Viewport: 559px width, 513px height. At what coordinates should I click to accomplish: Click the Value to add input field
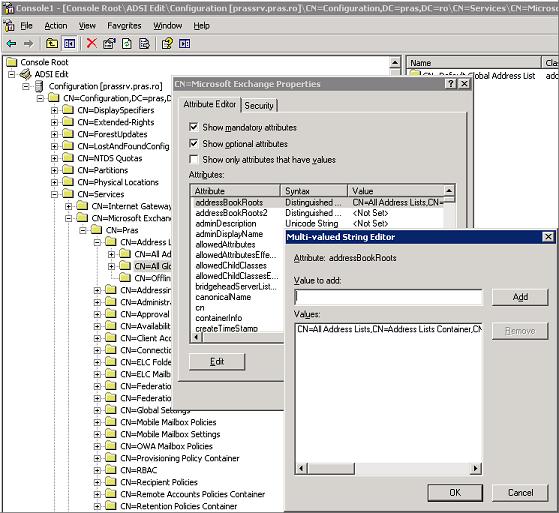388,297
